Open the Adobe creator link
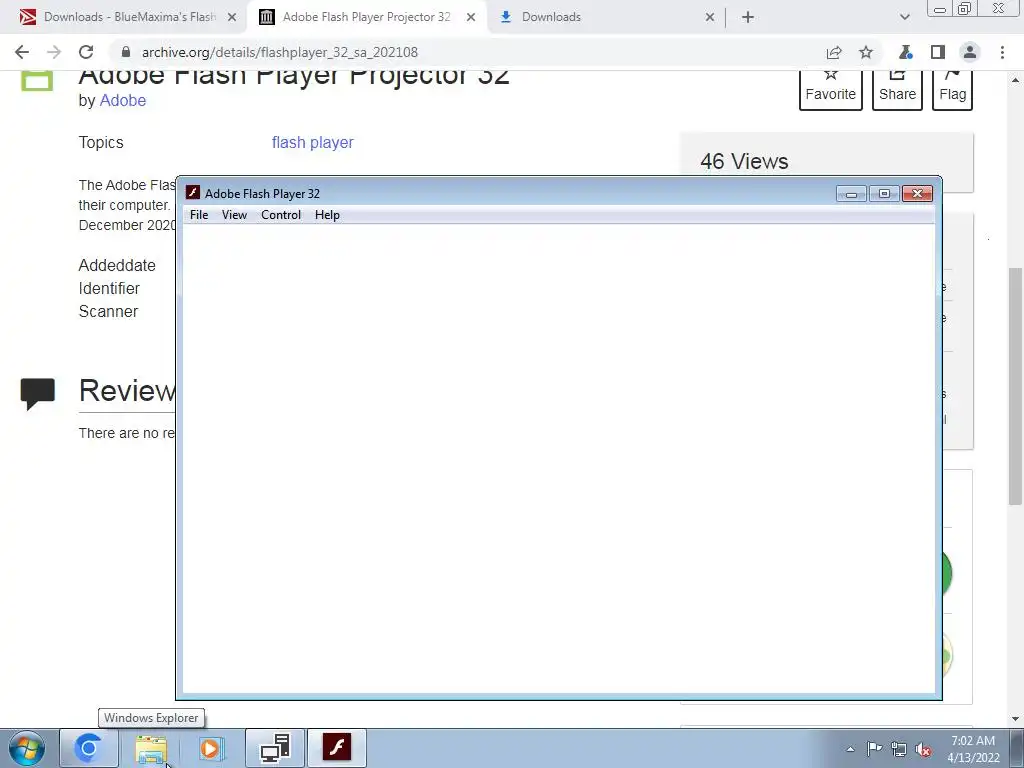The image size is (1024, 768). coord(123,101)
